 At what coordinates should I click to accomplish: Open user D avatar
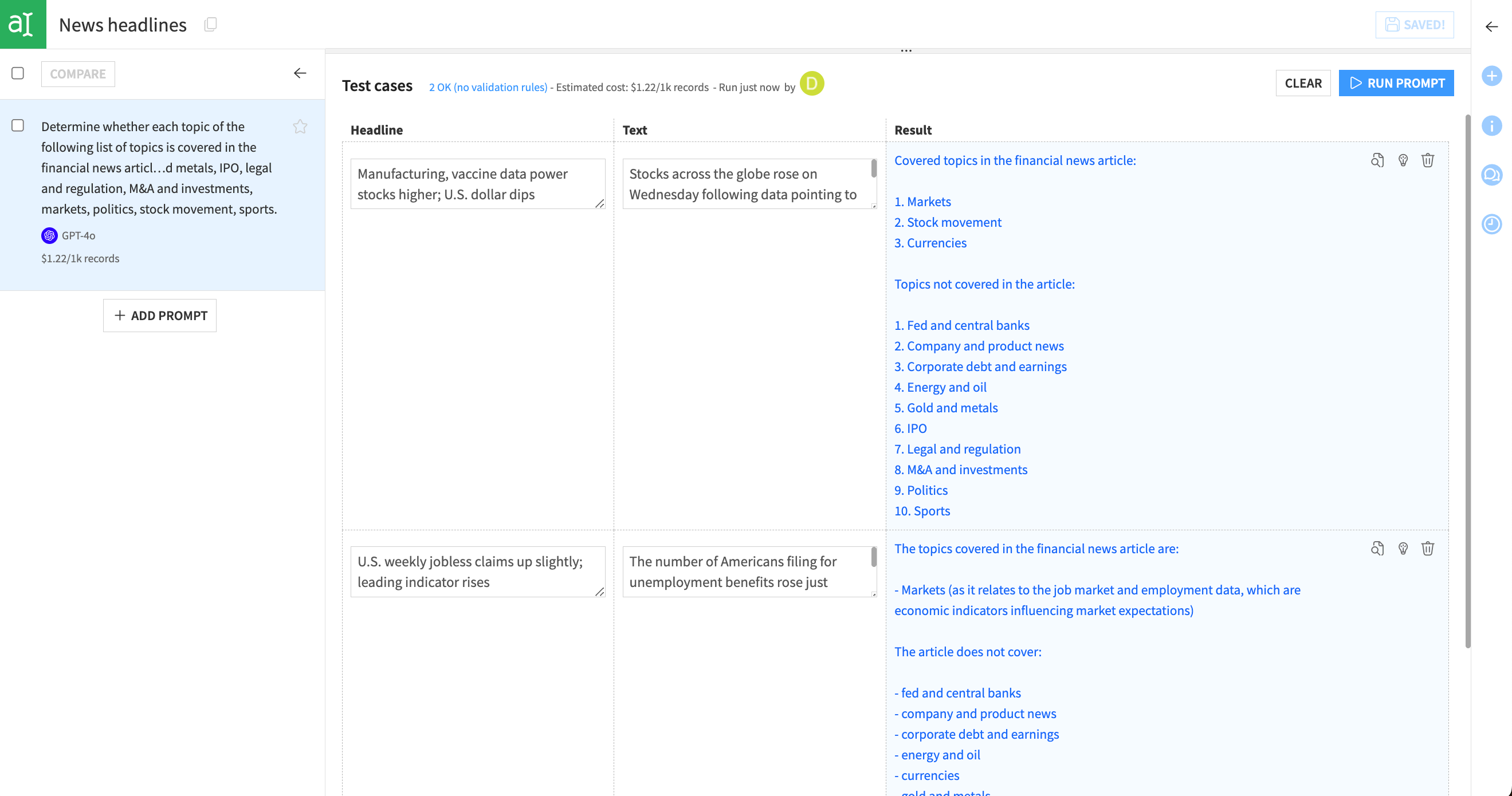pos(812,83)
